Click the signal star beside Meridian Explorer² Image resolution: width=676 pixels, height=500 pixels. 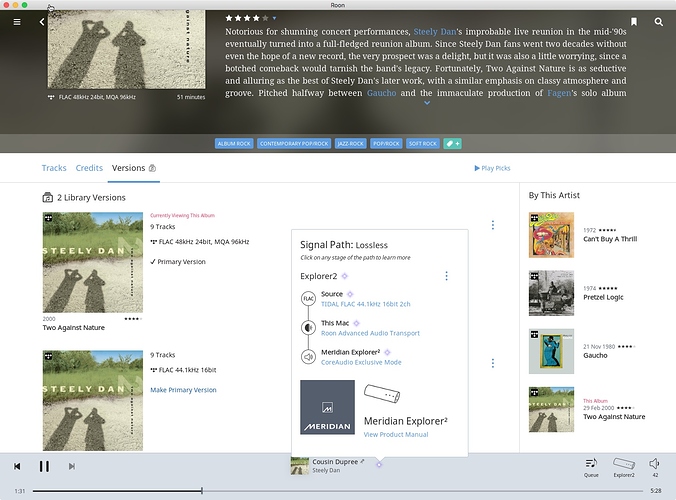pyautogui.click(x=387, y=353)
